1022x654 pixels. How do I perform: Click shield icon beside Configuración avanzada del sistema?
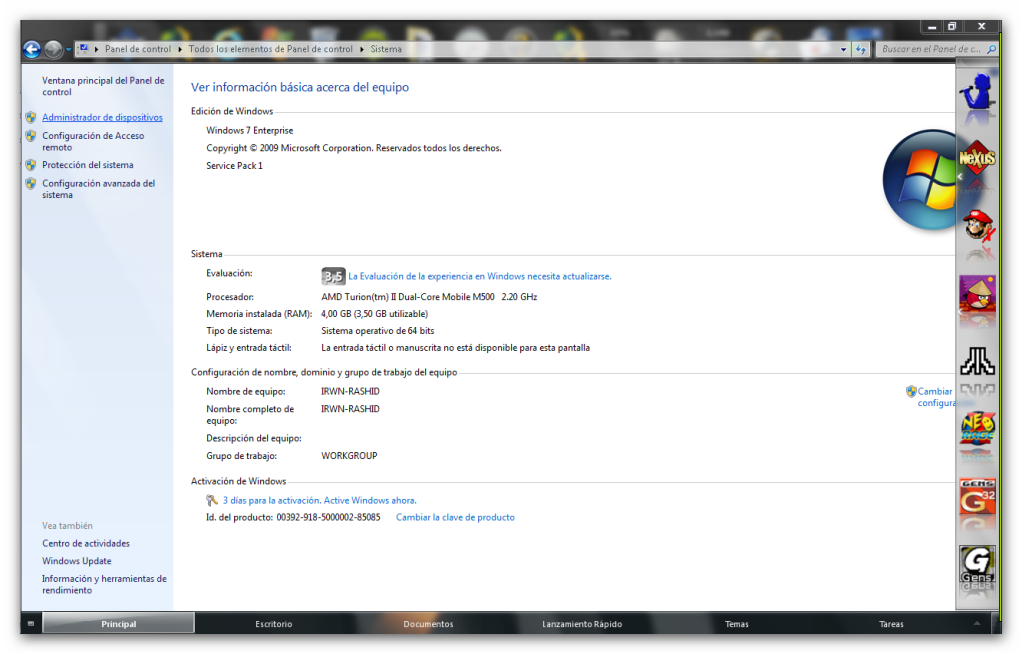click(31, 183)
